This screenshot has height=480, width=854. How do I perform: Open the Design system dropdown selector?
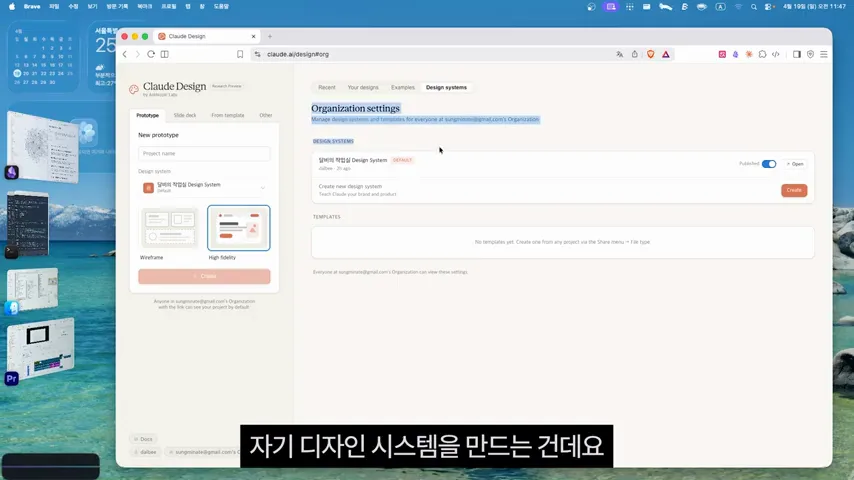coord(204,187)
